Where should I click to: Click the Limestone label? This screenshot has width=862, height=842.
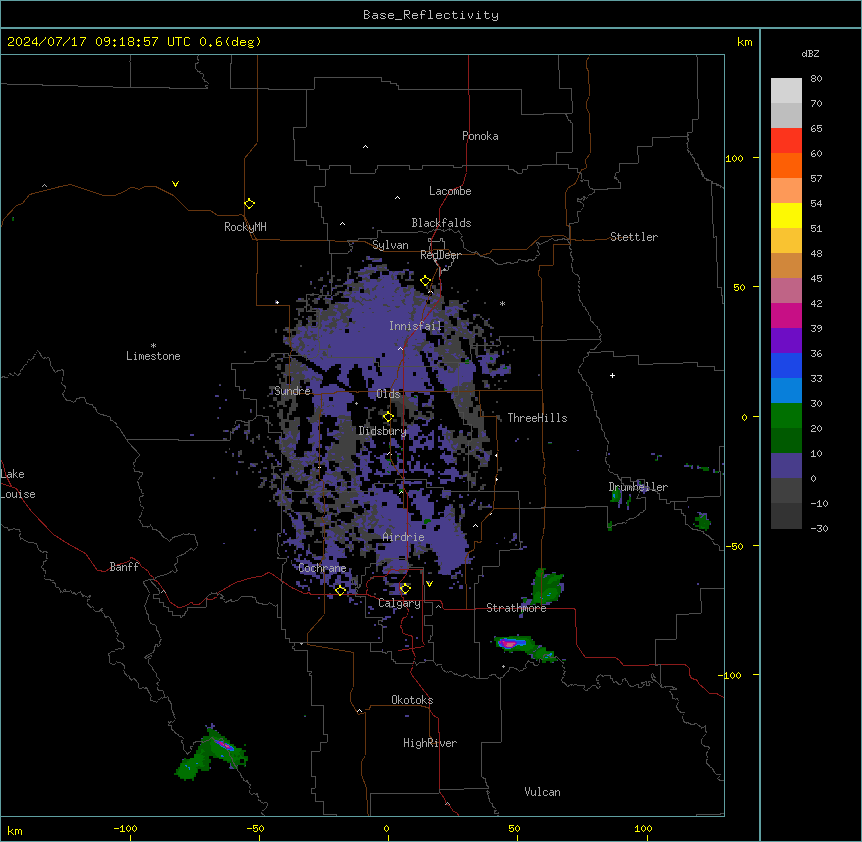[x=153, y=356]
